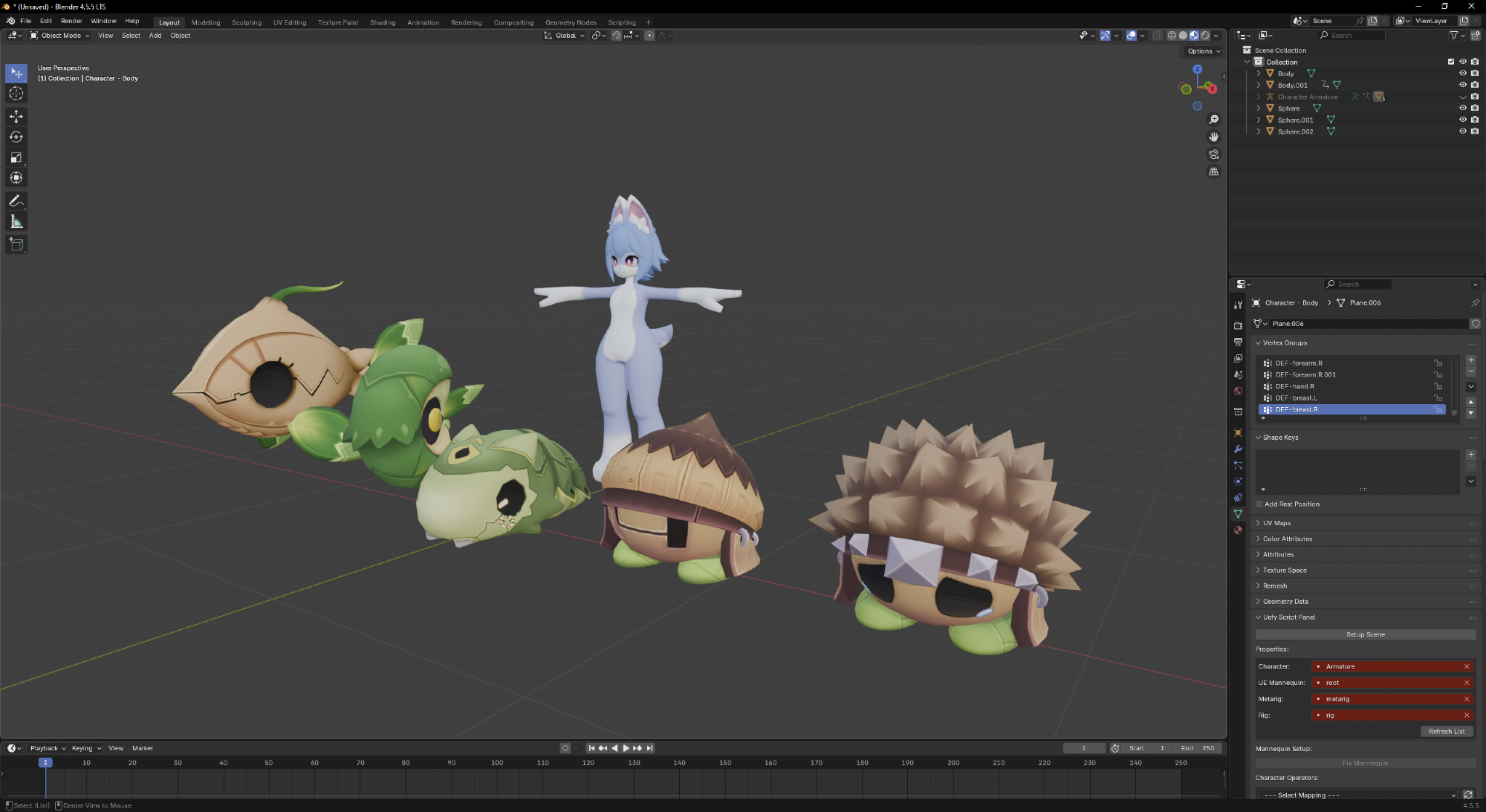Enable Add Rest Position checkbox
1486x812 pixels.
pos(1259,504)
